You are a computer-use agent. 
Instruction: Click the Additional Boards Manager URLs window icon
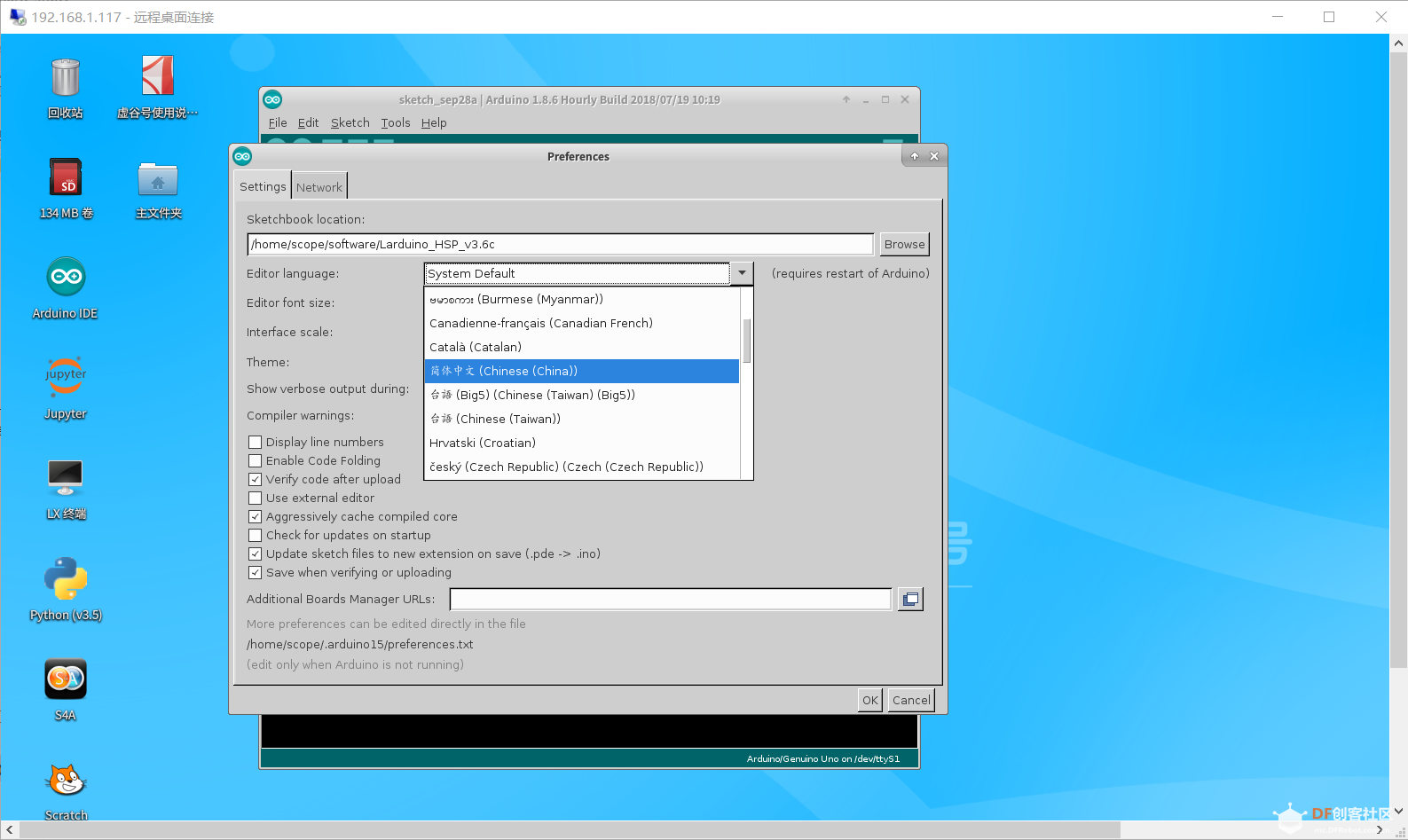pos(910,600)
